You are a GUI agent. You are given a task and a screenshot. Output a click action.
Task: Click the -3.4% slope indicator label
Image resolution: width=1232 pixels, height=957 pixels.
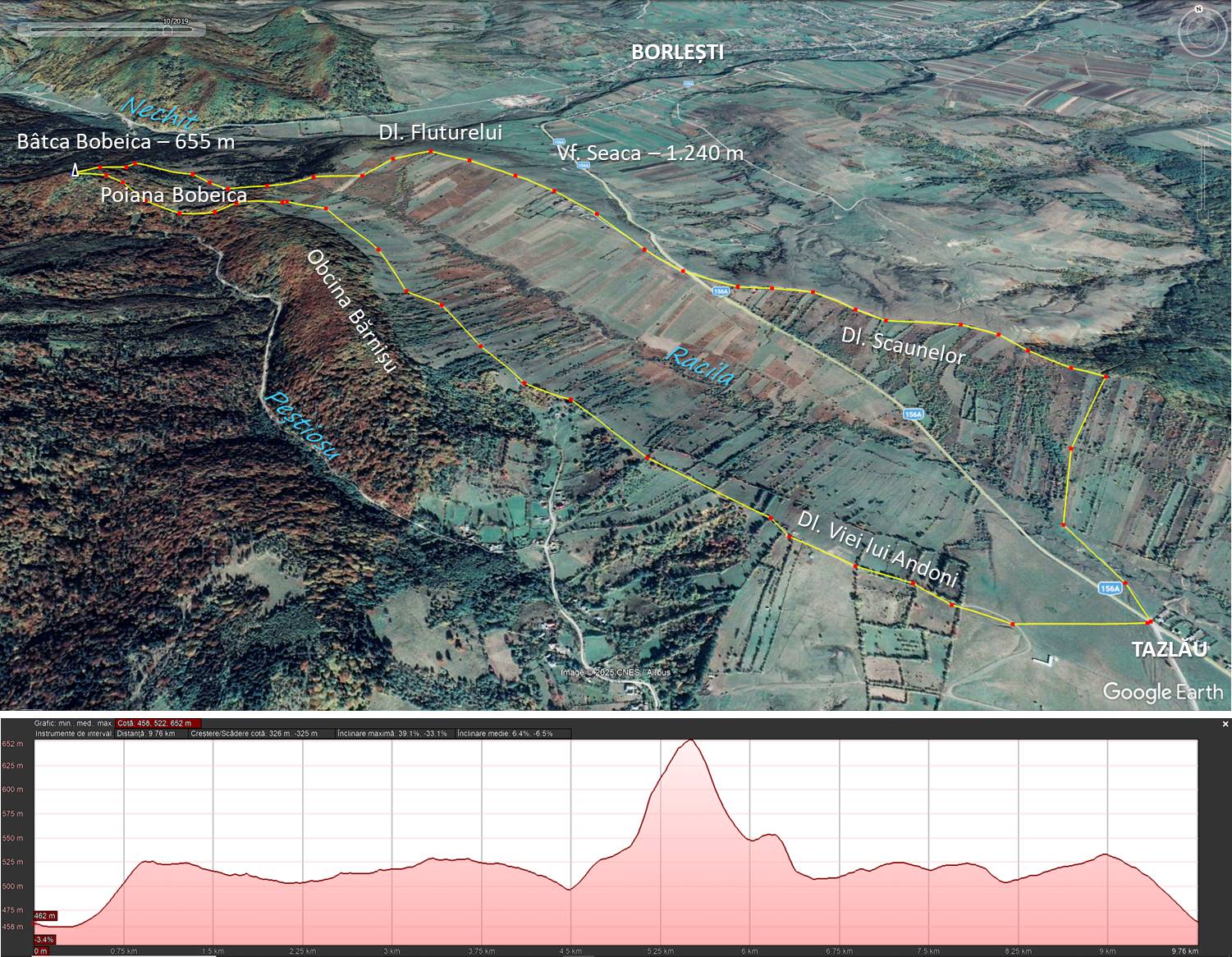point(44,939)
